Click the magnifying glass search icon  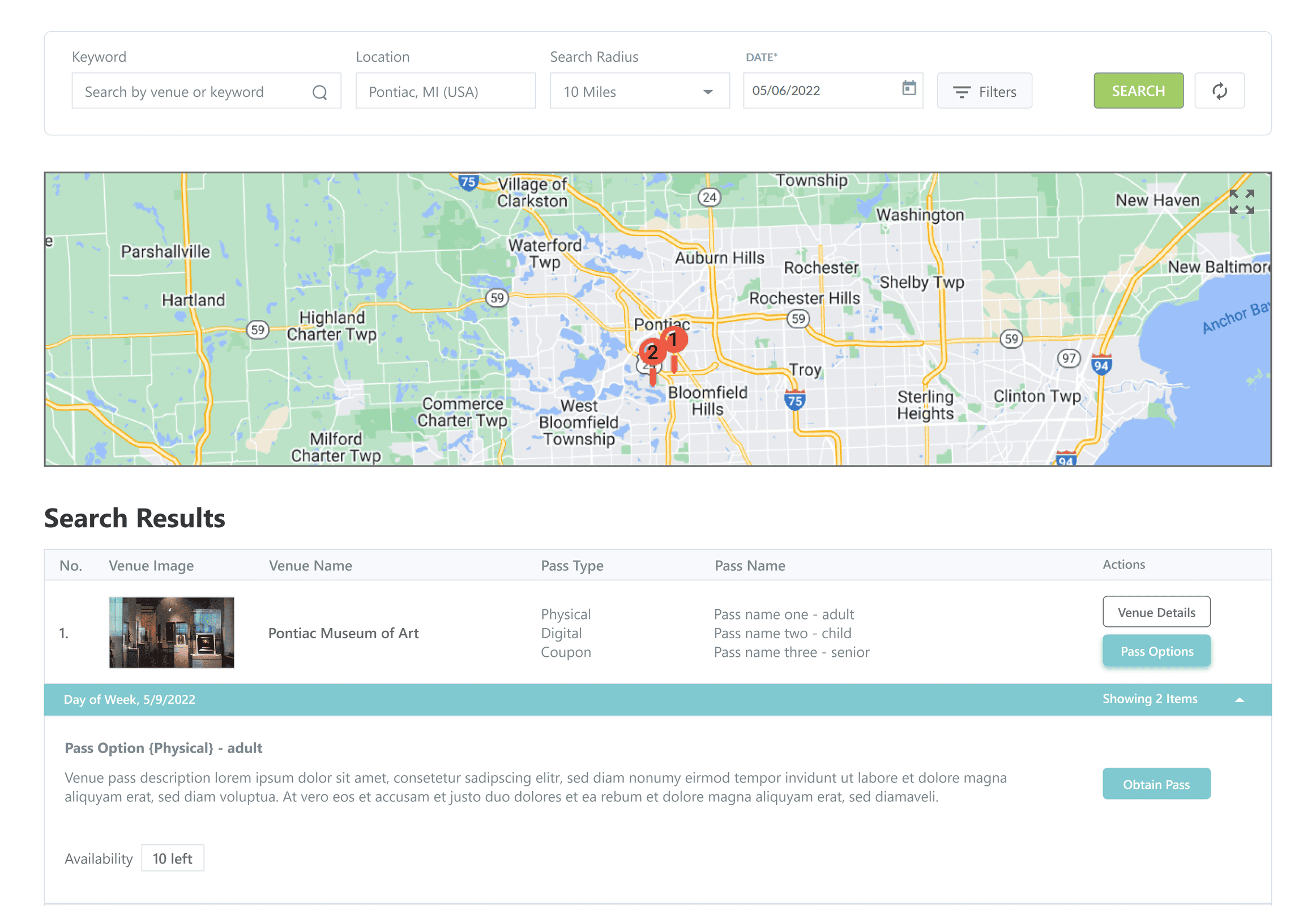coord(319,91)
